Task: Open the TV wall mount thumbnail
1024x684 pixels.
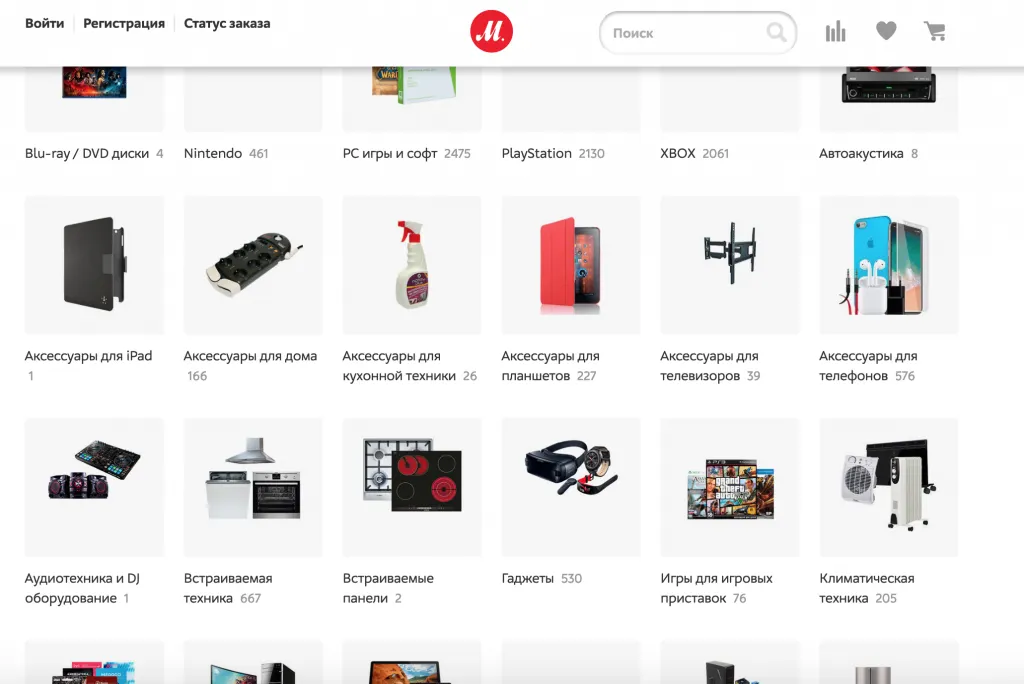Action: point(730,264)
